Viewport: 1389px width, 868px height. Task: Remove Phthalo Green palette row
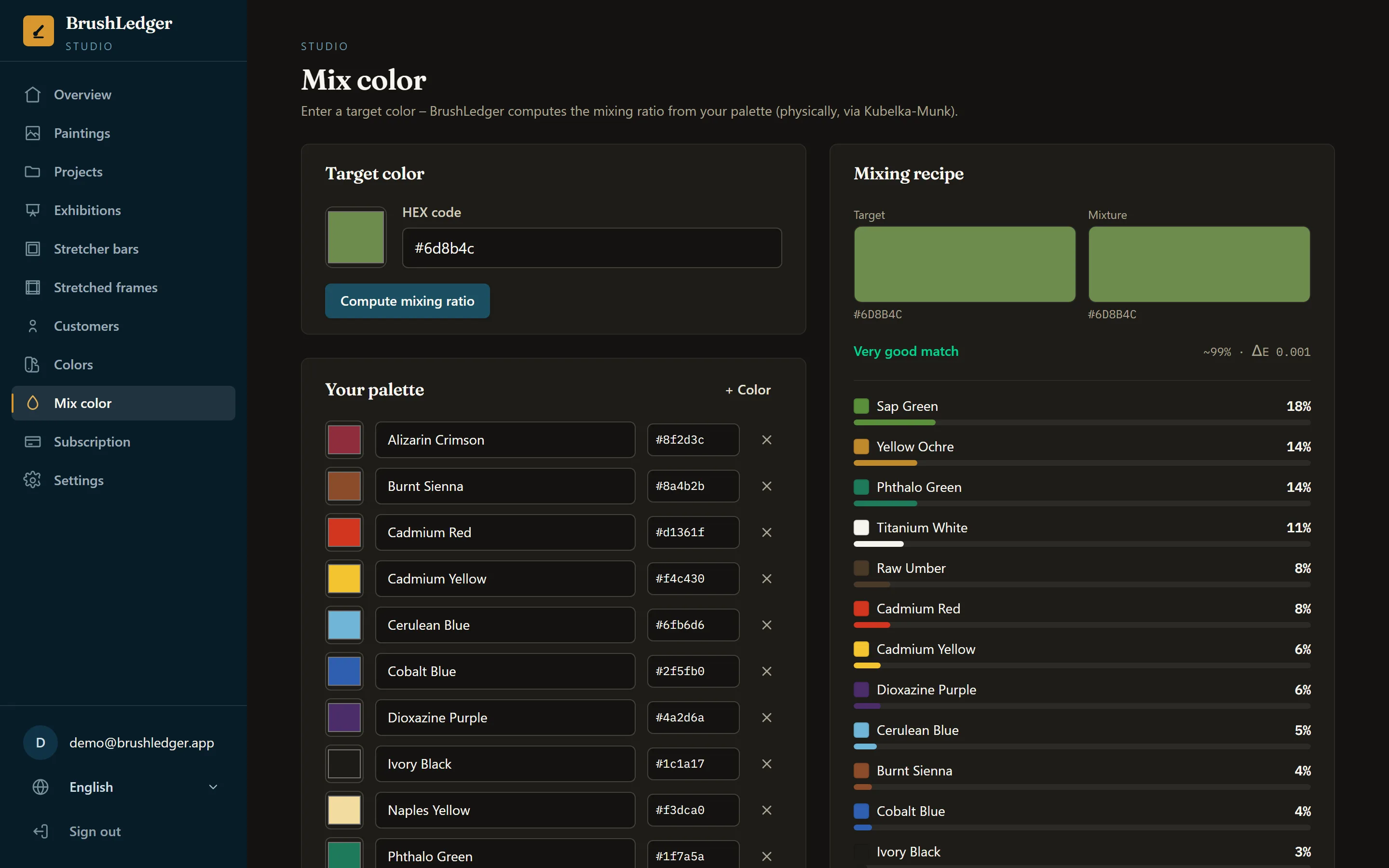(767, 856)
